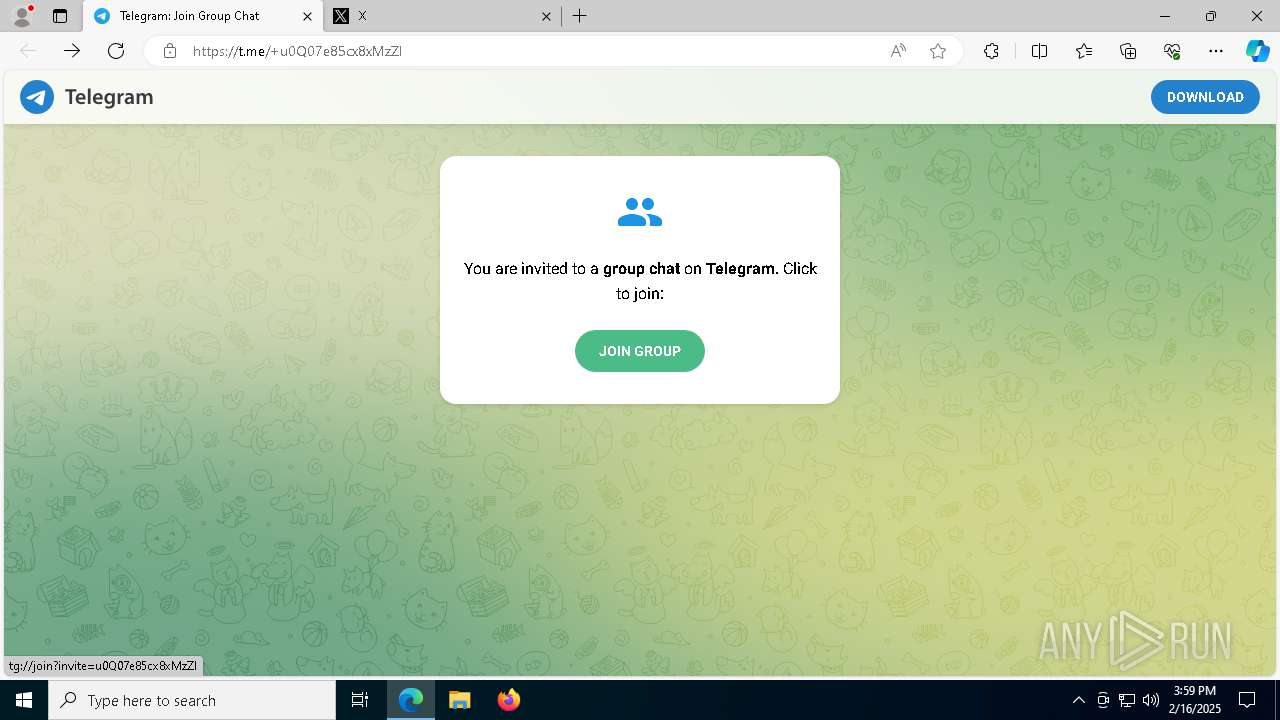Open the notifications center icon
The height and width of the screenshot is (720, 1280).
[x=1247, y=700]
